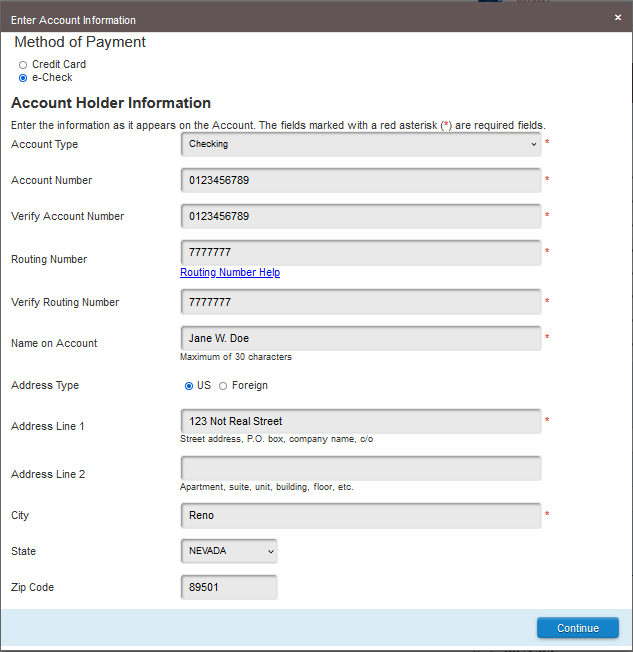Select the Credit Card payment method

click(23, 65)
